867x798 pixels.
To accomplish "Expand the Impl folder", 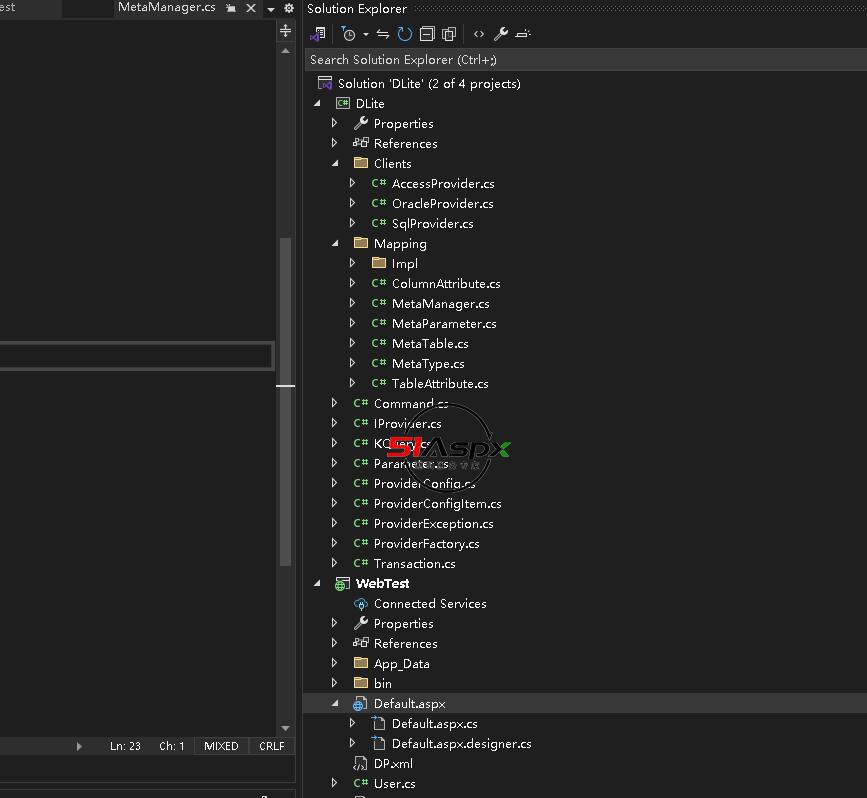I will coord(352,263).
